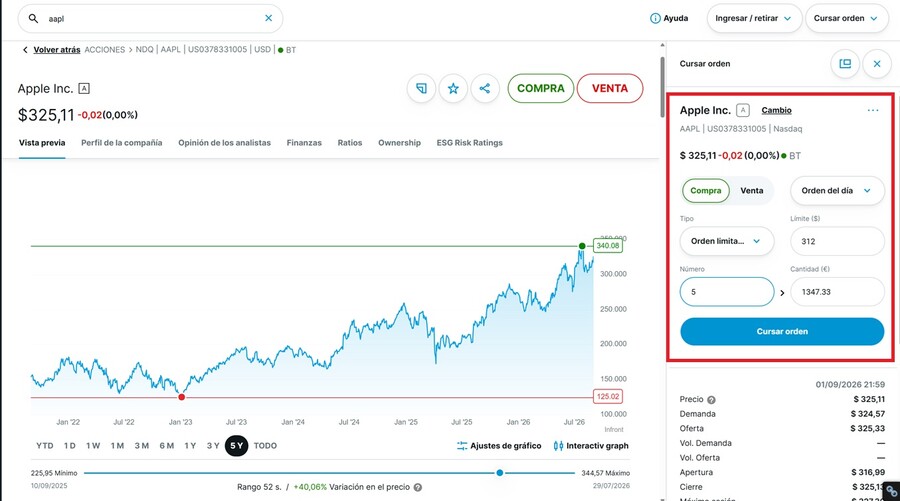Open Ayuda help
Screen dimensions: 900x501
[x=669, y=18]
